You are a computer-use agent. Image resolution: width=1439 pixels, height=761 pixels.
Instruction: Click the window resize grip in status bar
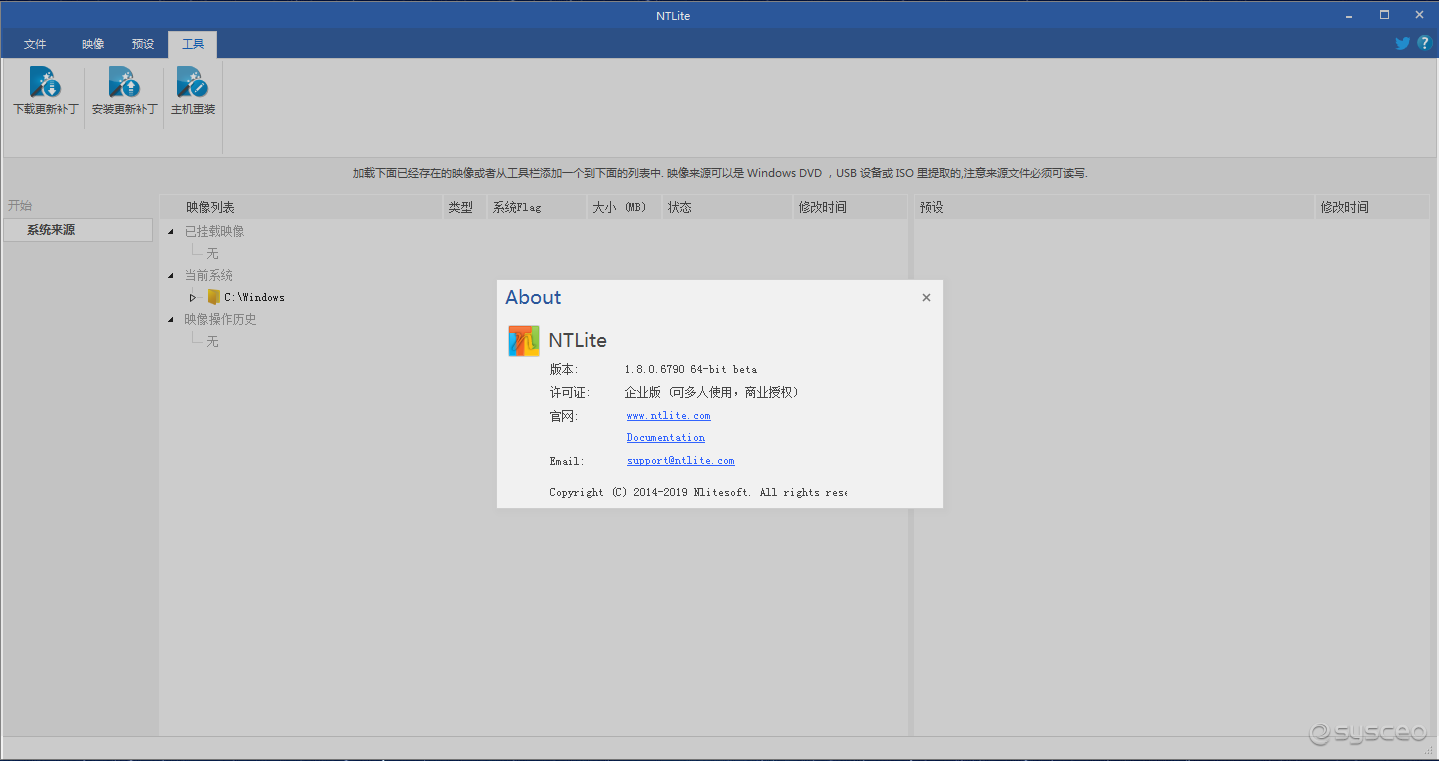1428,750
